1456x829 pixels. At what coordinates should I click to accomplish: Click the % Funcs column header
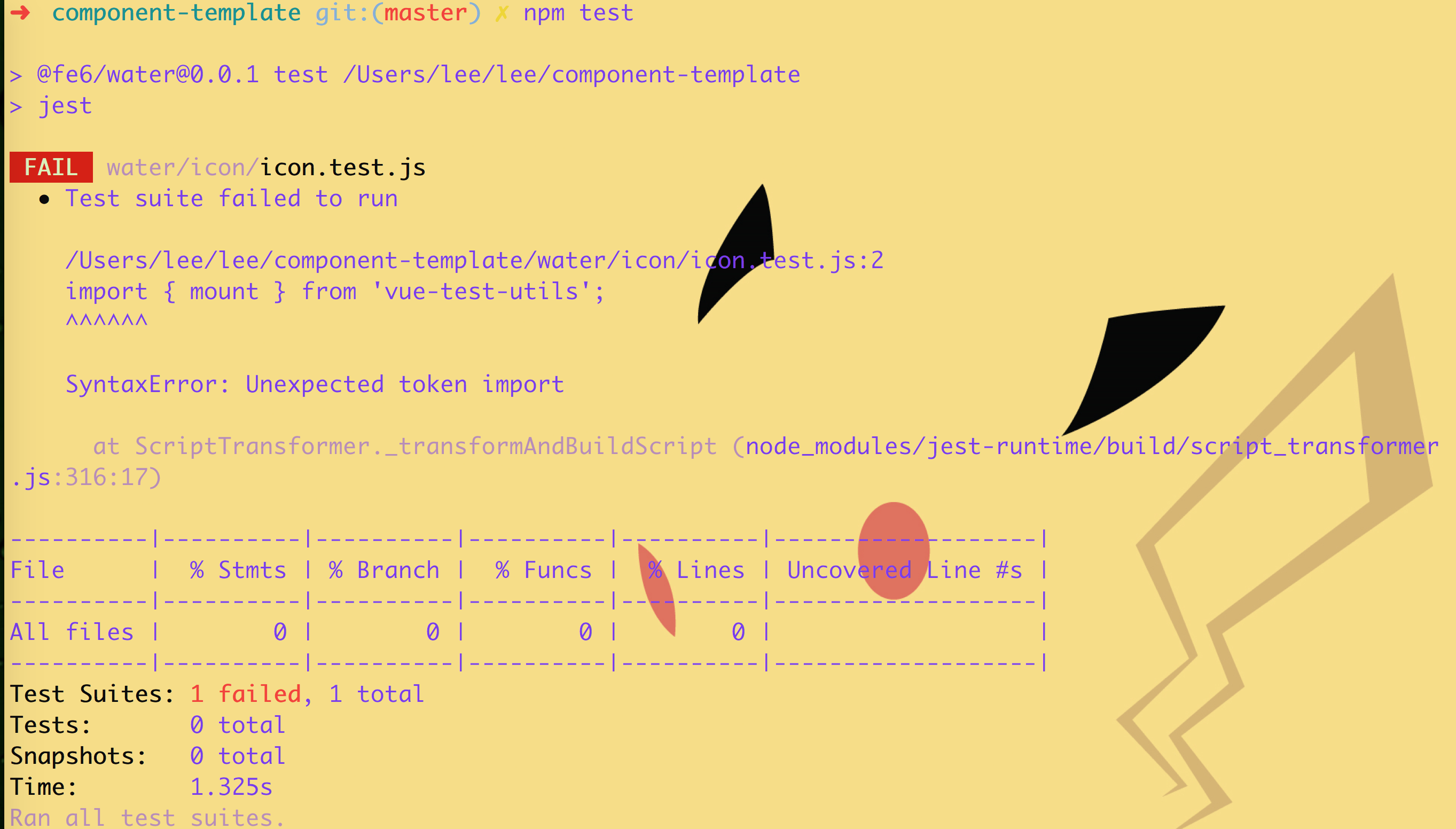[544, 570]
